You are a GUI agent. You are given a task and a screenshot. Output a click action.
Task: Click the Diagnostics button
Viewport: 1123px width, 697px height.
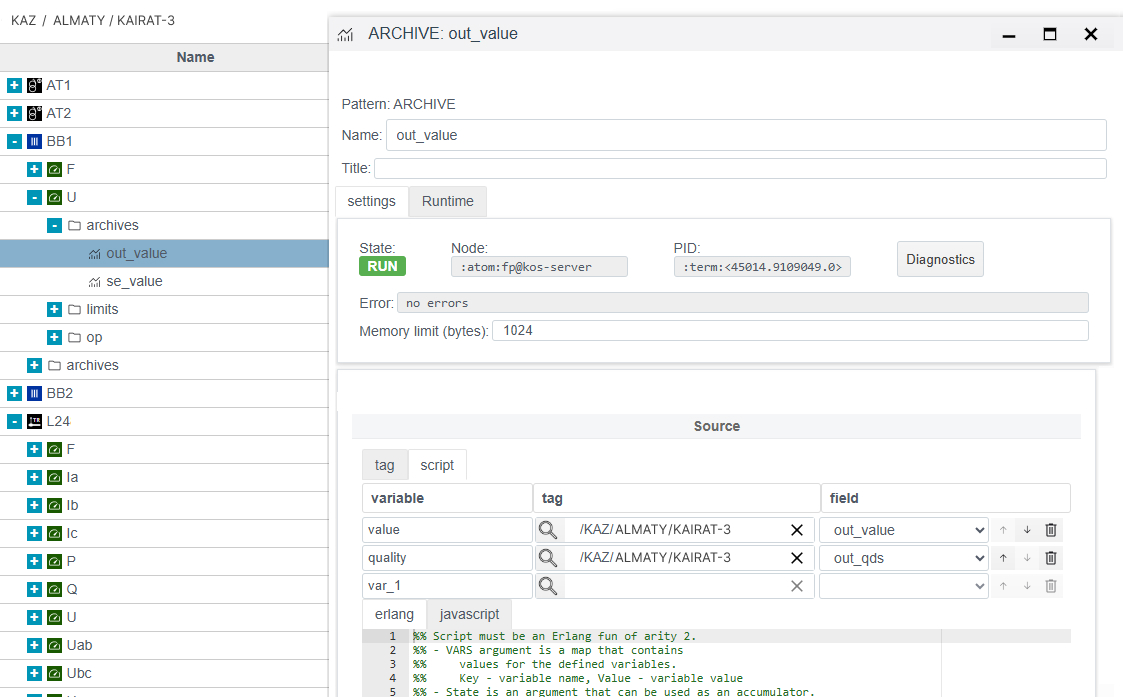pos(939,259)
